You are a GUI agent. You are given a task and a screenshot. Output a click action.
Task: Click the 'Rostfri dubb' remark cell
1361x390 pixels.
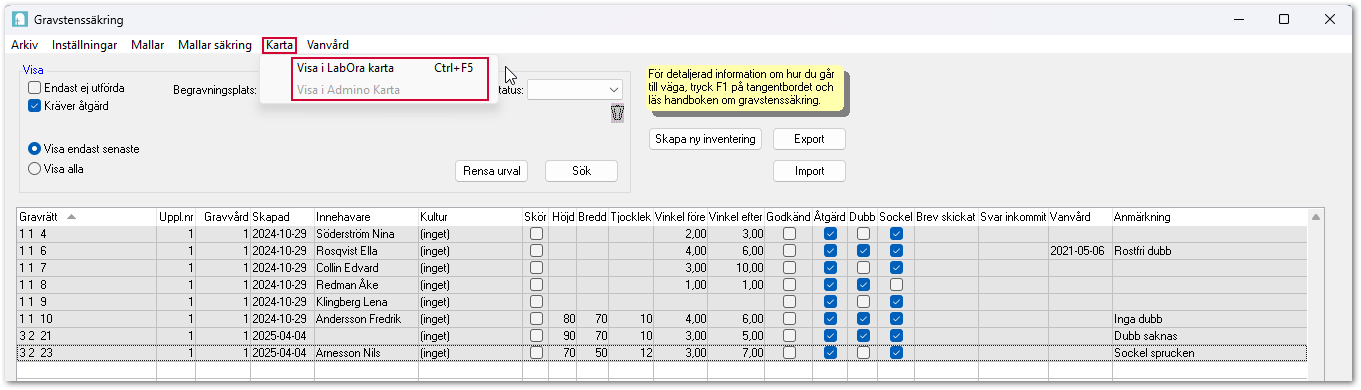click(x=1210, y=251)
